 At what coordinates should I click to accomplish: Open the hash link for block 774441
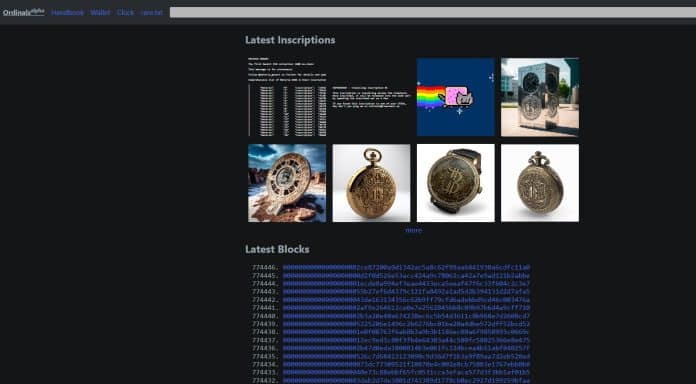click(407, 308)
